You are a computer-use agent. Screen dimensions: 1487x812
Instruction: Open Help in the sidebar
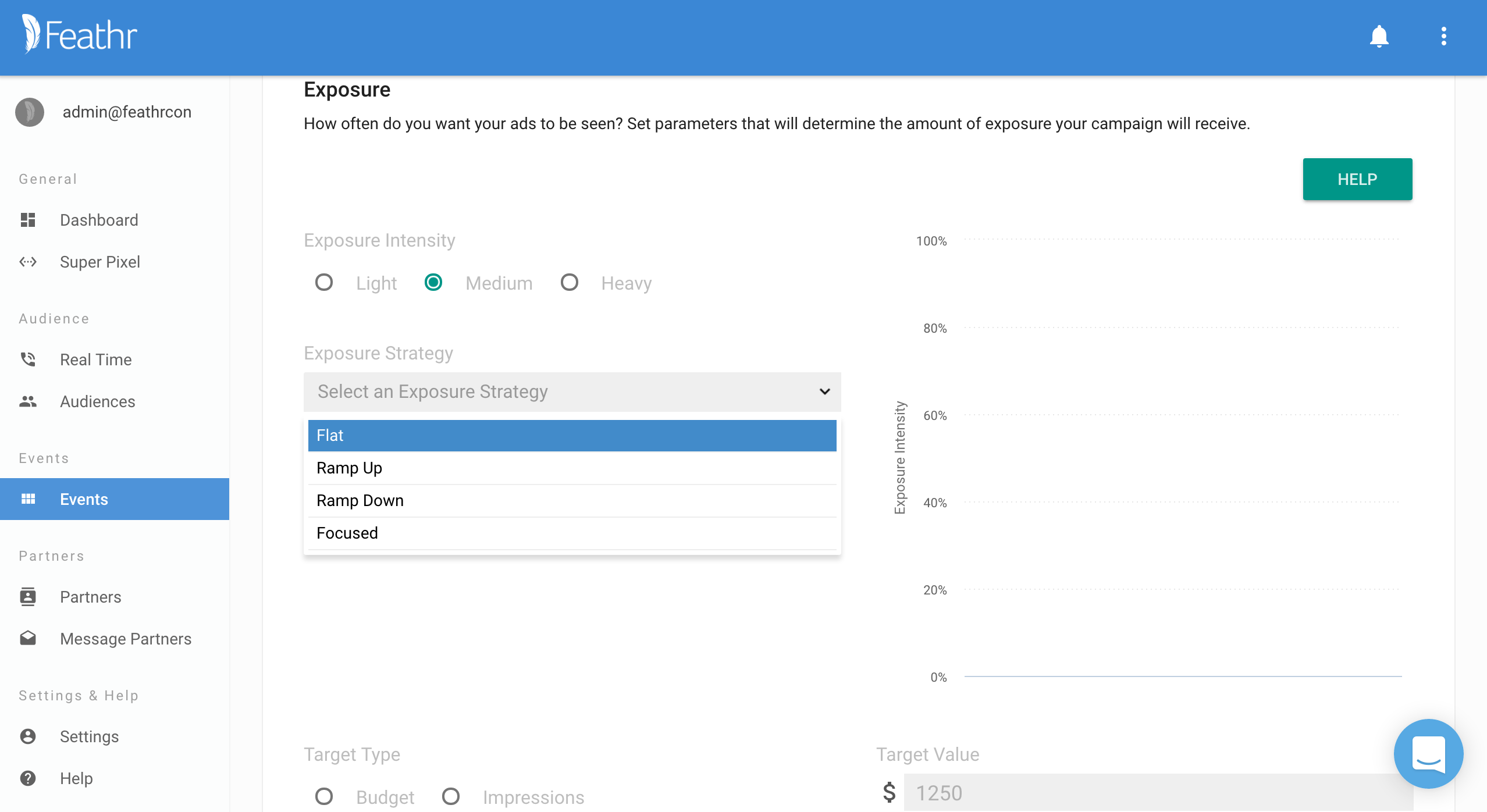pyautogui.click(x=115, y=778)
